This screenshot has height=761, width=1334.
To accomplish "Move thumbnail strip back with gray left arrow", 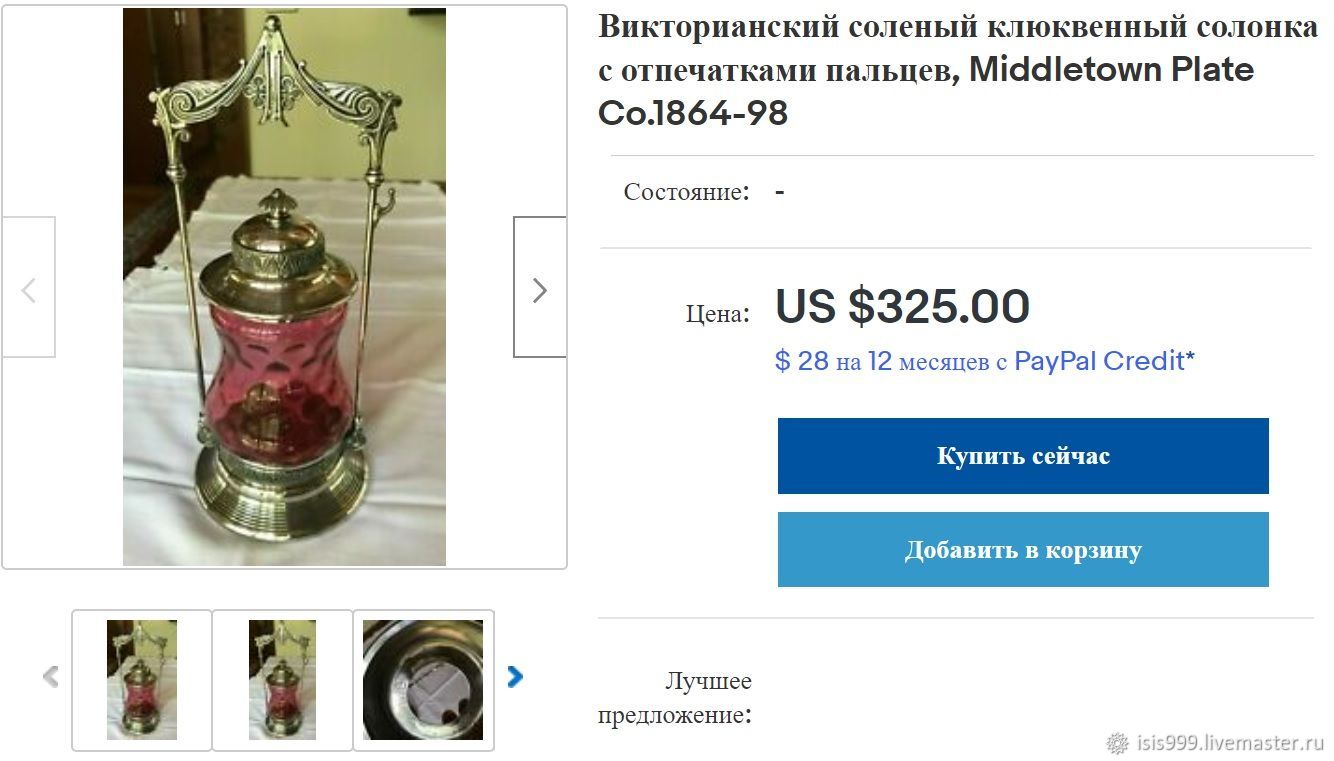I will click(x=50, y=677).
